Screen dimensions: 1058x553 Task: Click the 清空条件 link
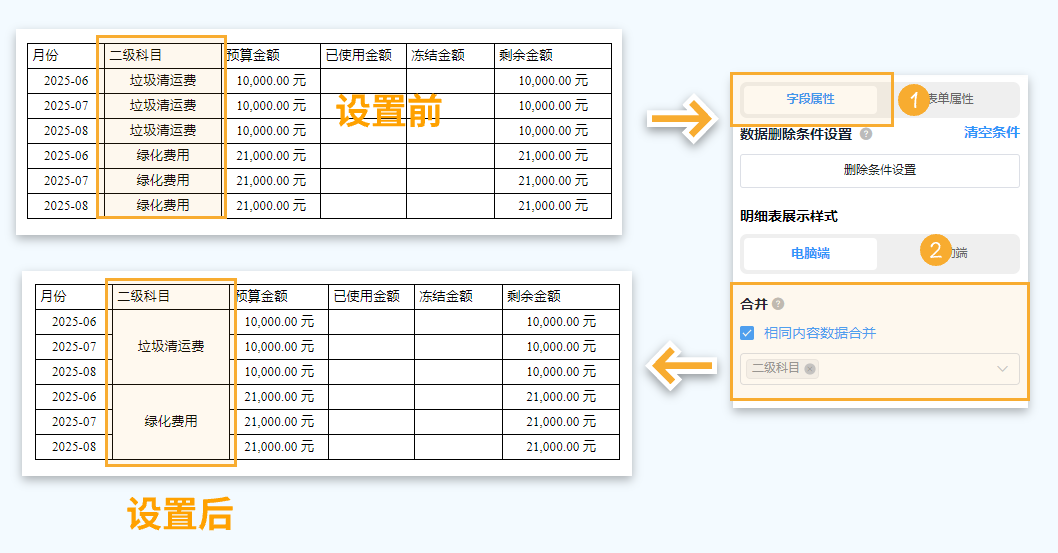pyautogui.click(x=991, y=133)
